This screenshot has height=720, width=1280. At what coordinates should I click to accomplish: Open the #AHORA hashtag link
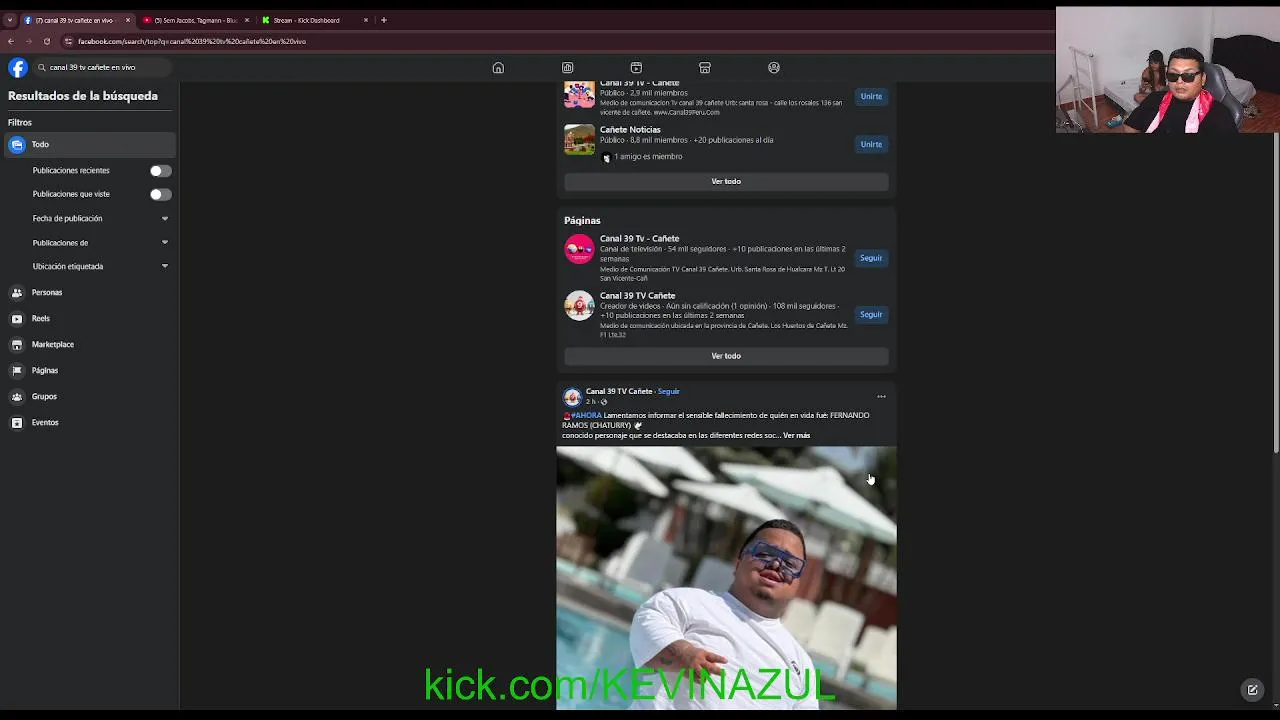(x=586, y=415)
